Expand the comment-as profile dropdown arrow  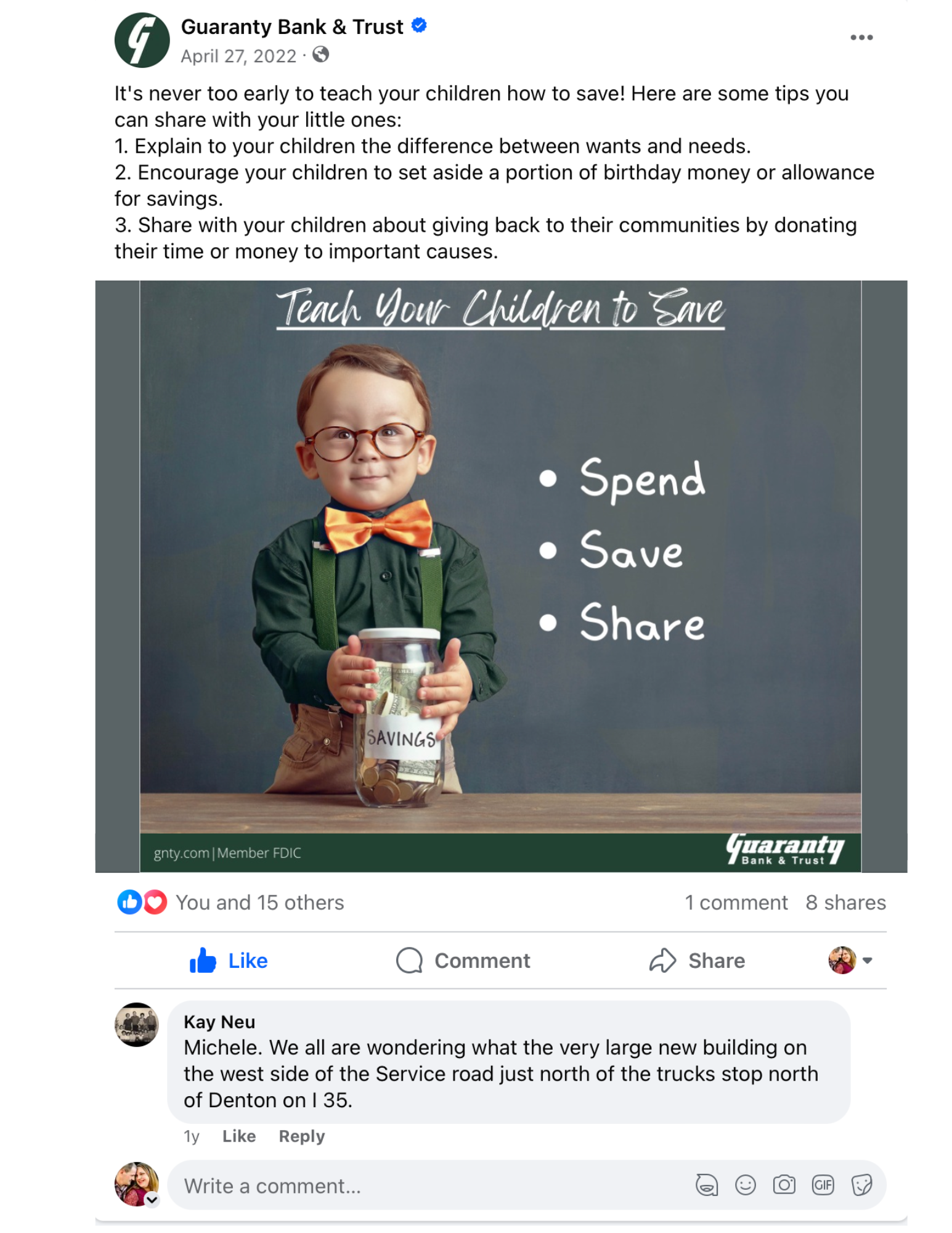click(867, 961)
